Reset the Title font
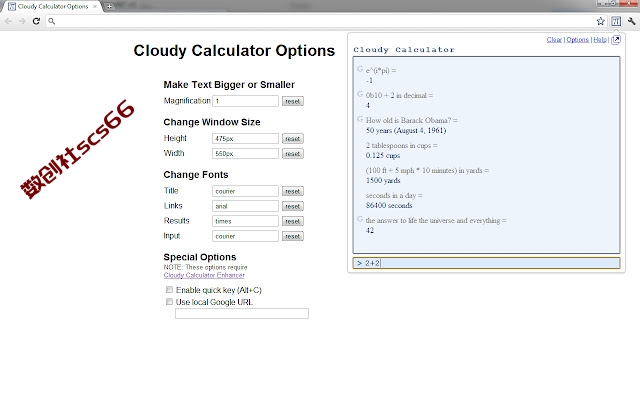Image resolution: width=640 pixels, height=400 pixels. click(x=293, y=191)
